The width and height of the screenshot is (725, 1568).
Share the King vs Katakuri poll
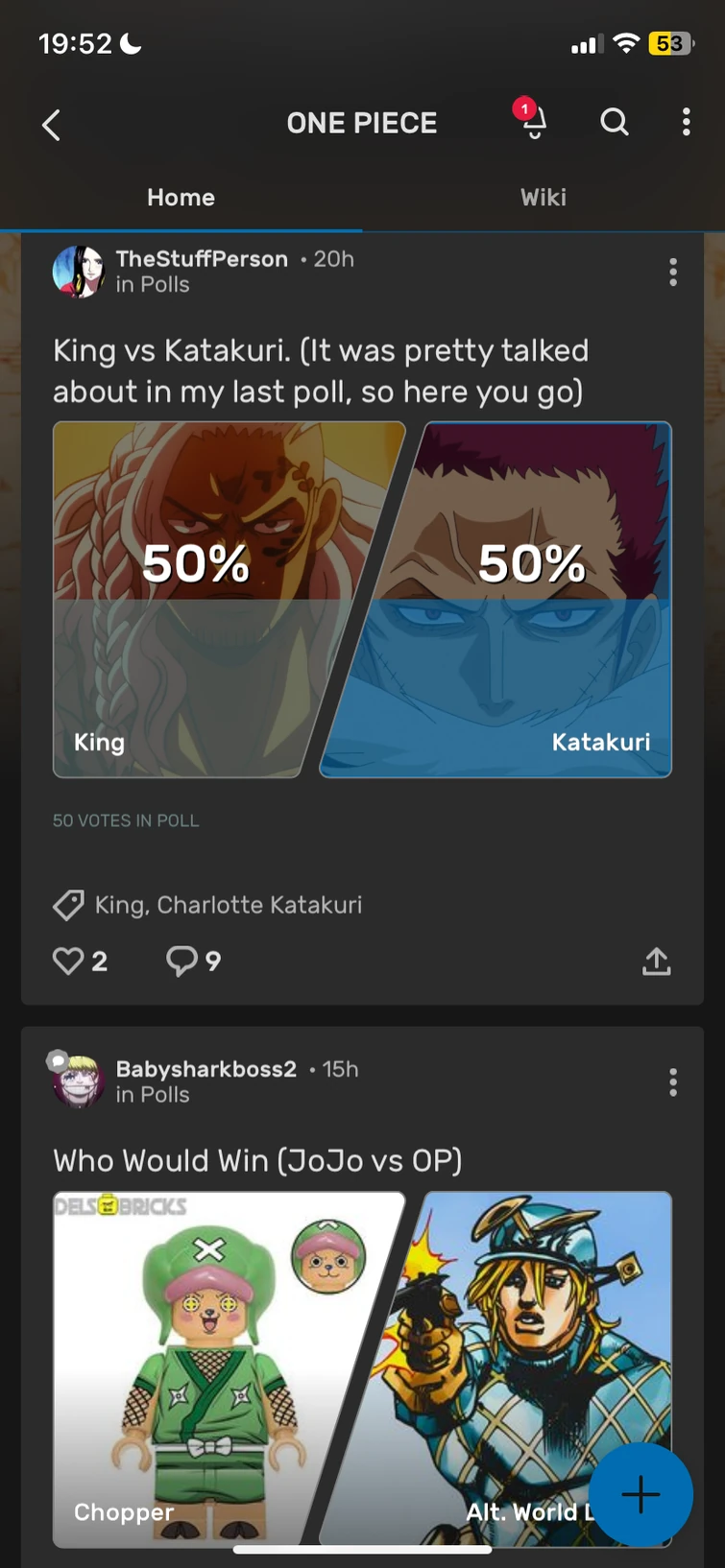click(656, 961)
